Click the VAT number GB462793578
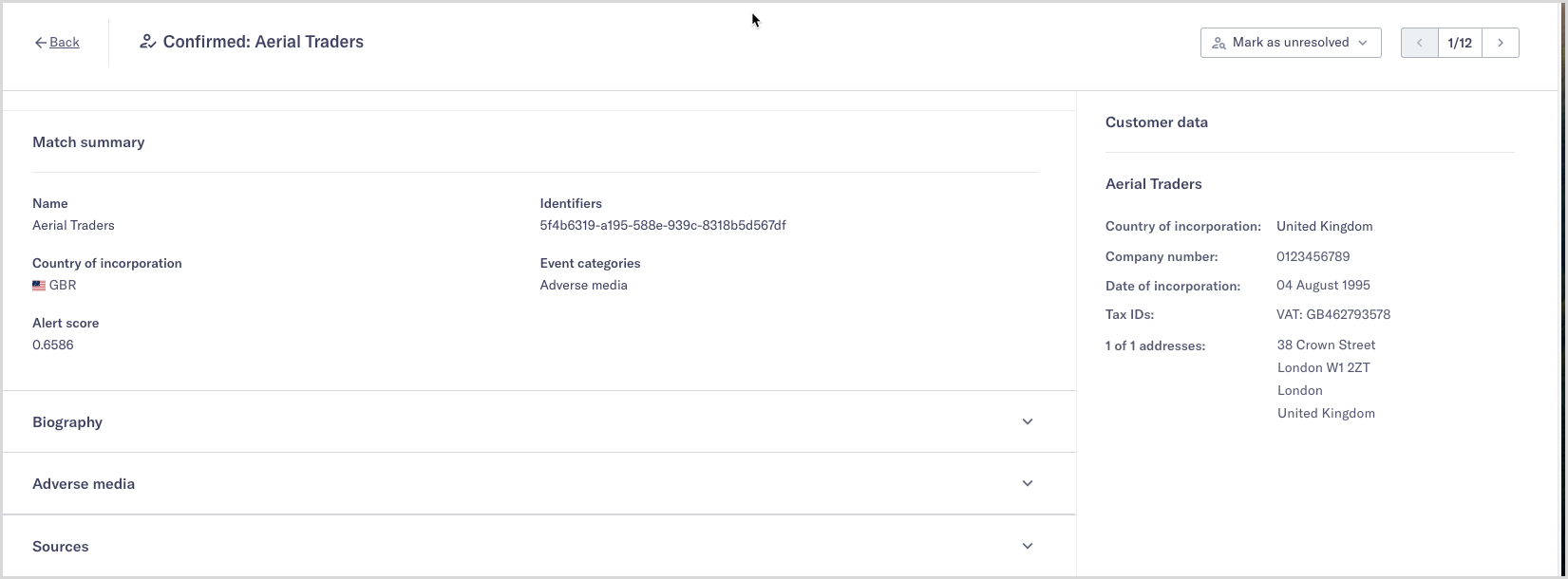This screenshot has height=579, width=1568. (1348, 315)
